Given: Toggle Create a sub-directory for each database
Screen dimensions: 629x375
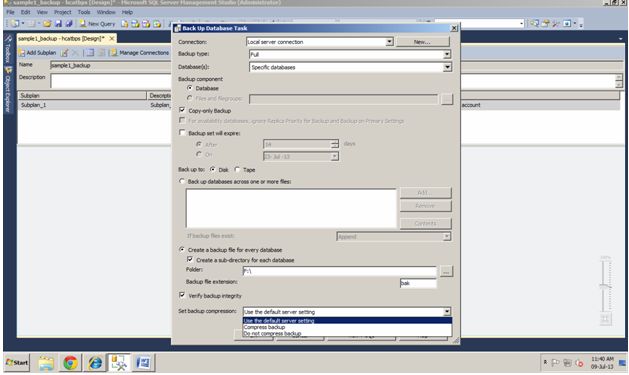Looking at the screenshot, I should 190,259.
